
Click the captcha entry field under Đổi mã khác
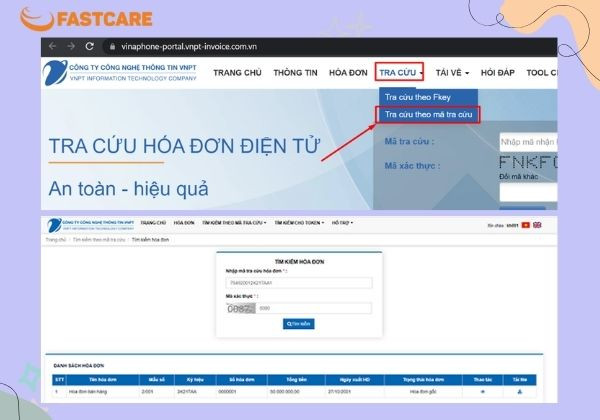[528, 192]
